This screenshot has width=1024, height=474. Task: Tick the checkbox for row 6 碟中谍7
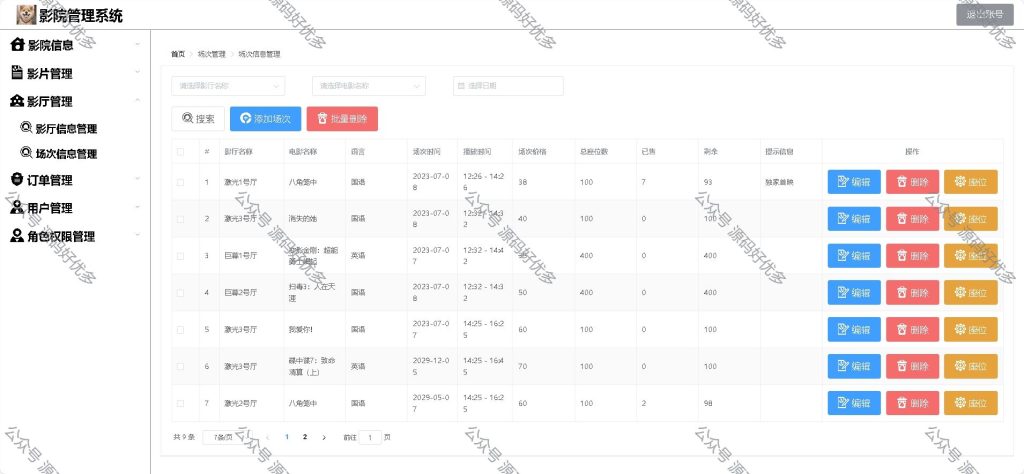click(x=180, y=366)
